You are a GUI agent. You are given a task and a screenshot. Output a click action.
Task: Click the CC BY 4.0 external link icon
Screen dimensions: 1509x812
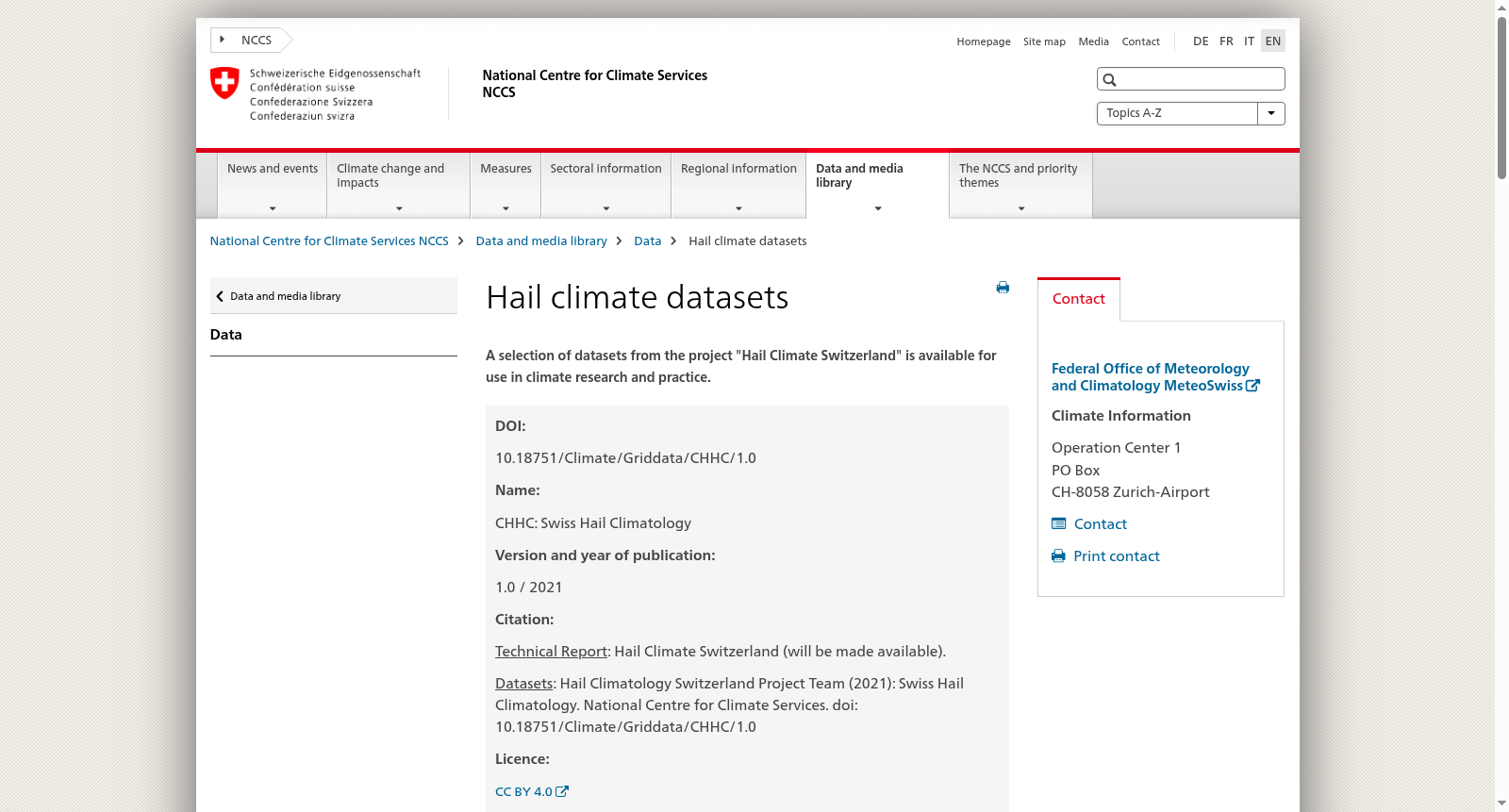click(x=562, y=791)
